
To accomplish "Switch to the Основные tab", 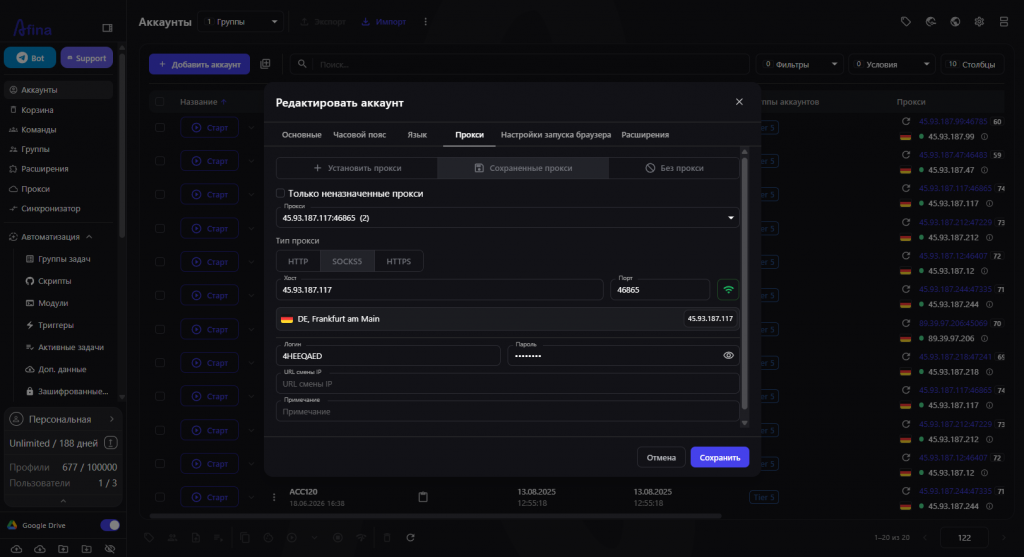I will point(301,135).
